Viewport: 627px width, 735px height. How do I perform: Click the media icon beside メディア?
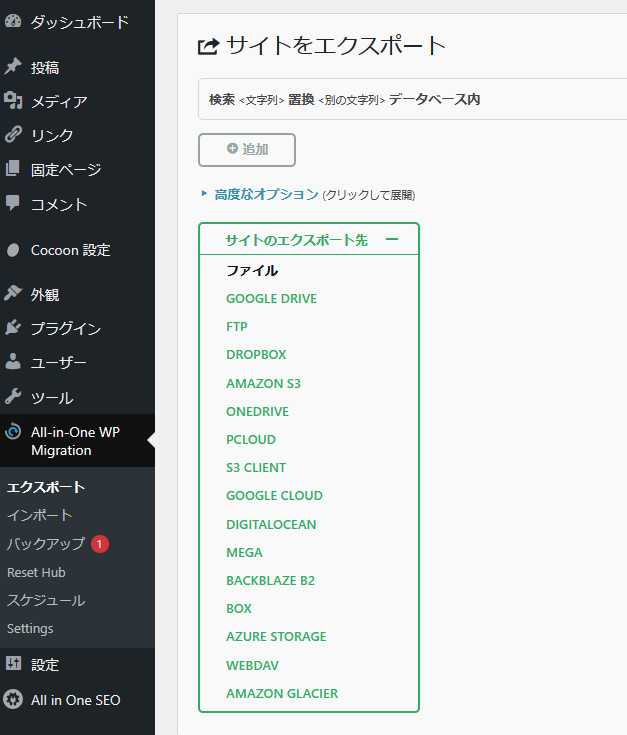click(13, 101)
